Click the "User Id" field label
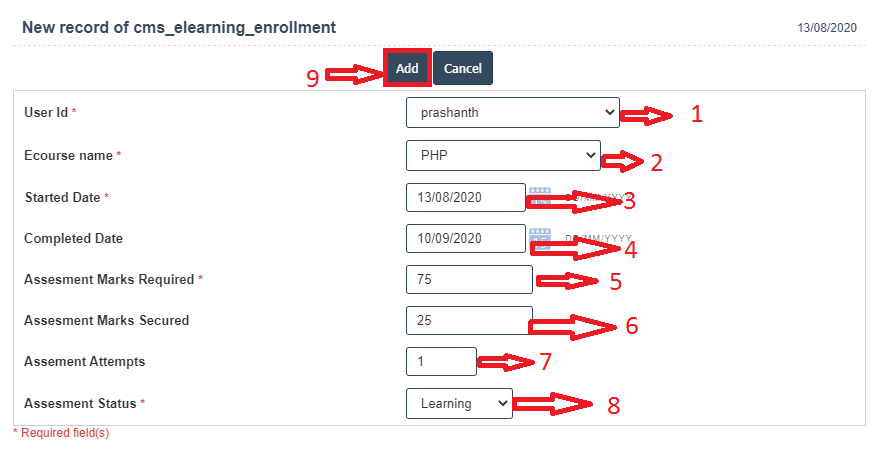Screen dimensions: 881x450 (x=46, y=113)
